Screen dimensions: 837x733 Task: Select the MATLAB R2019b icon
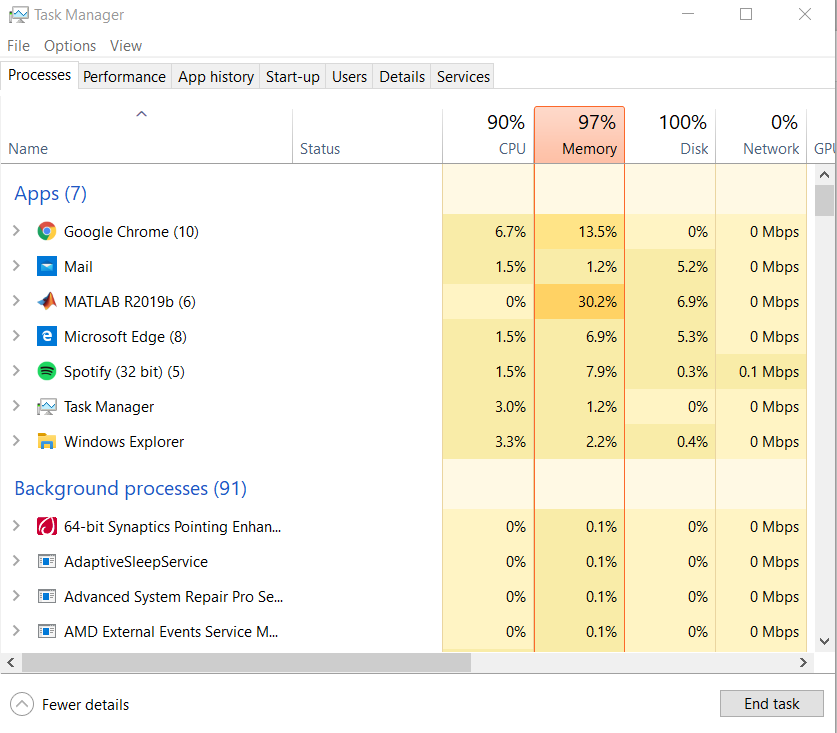46,302
